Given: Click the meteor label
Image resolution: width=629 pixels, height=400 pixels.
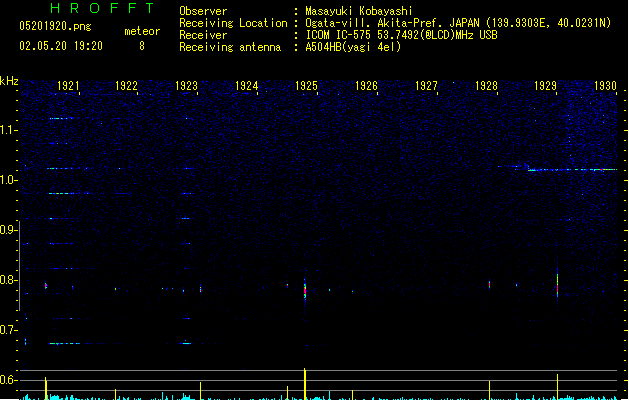Looking at the screenshot, I should (x=142, y=31).
